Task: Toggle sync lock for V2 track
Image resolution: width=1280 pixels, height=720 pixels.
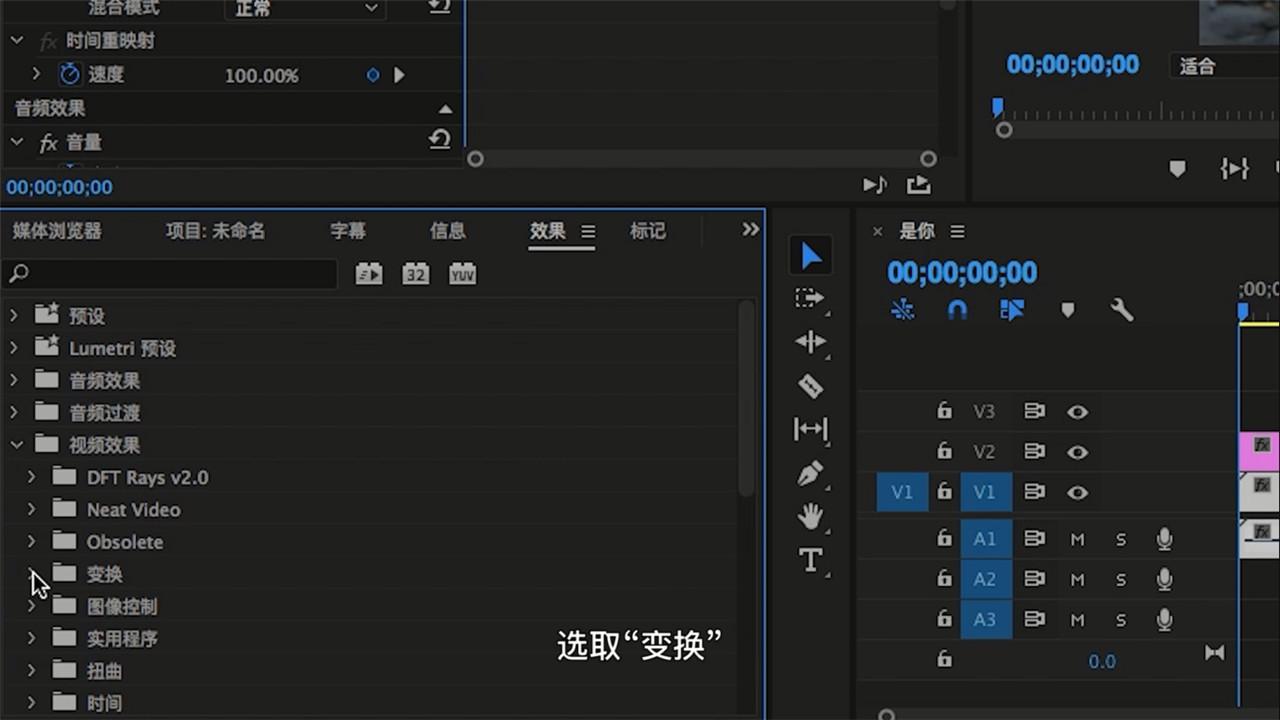Action: (1034, 452)
